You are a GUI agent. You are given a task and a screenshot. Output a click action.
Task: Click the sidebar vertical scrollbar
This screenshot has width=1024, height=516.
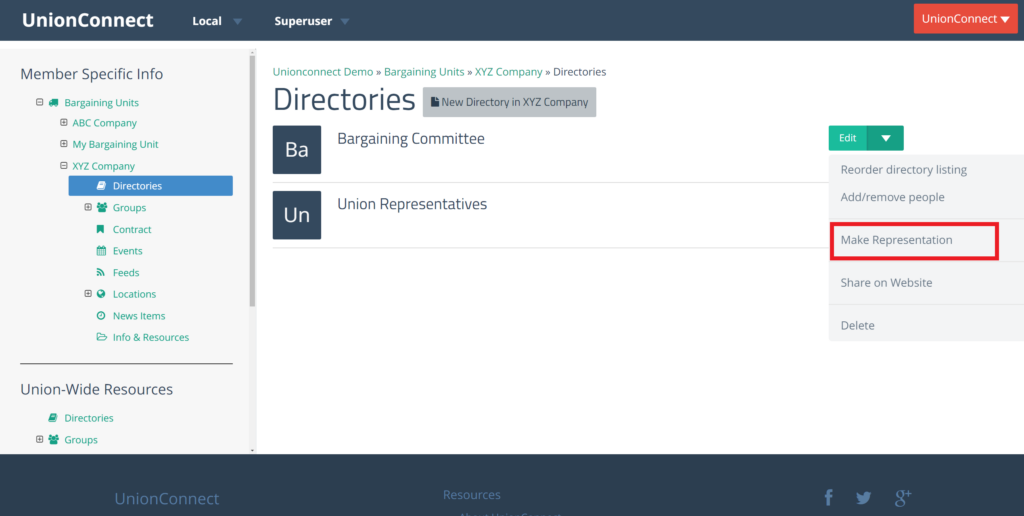[253, 181]
